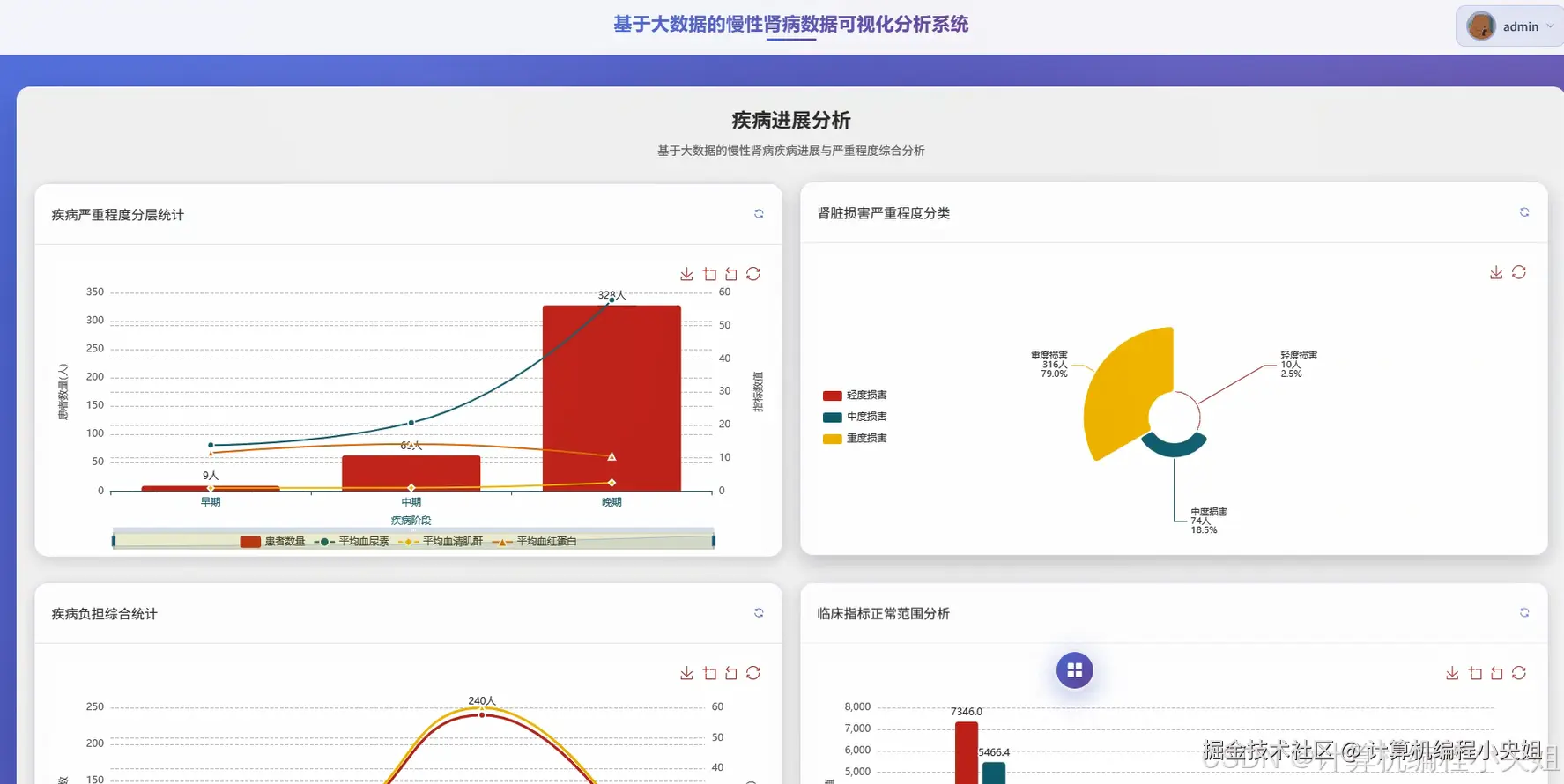The image size is (1564, 784).
Task: Click left handle of data zoom slider
Action: click(x=114, y=541)
